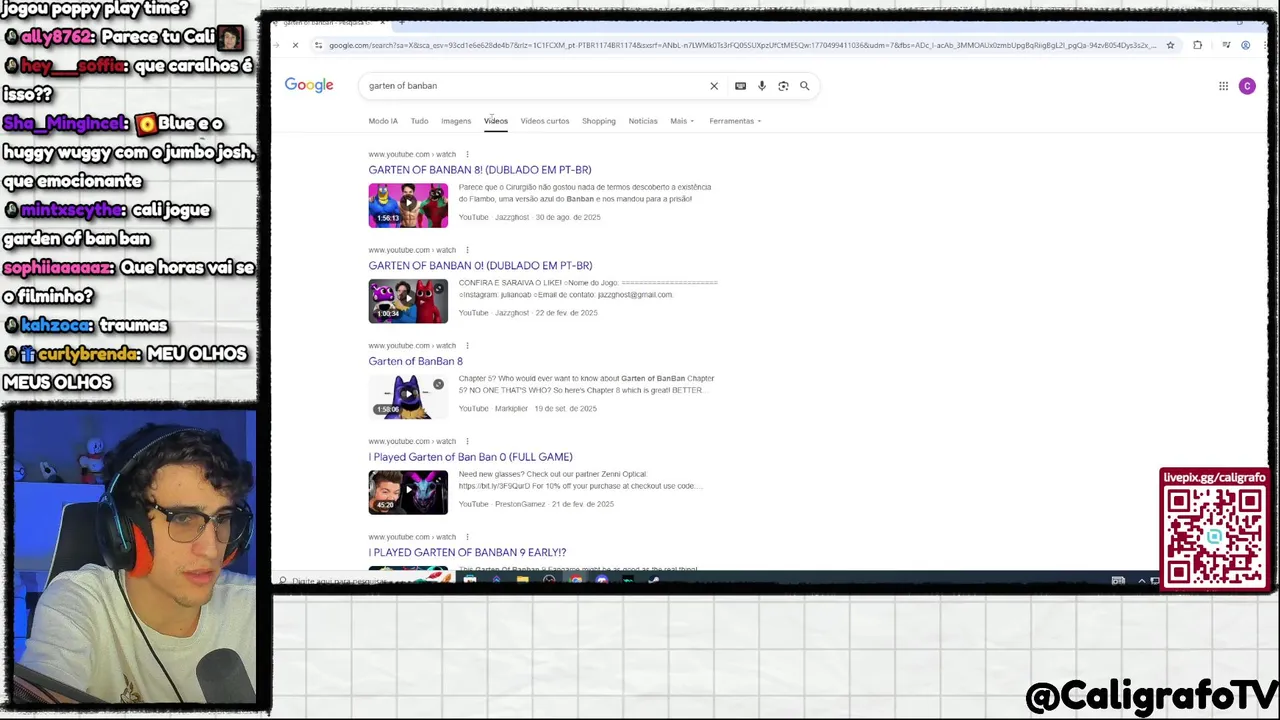
Task: Open options menu for Markiplier Garten of BanBan 8 result
Action: (x=467, y=346)
